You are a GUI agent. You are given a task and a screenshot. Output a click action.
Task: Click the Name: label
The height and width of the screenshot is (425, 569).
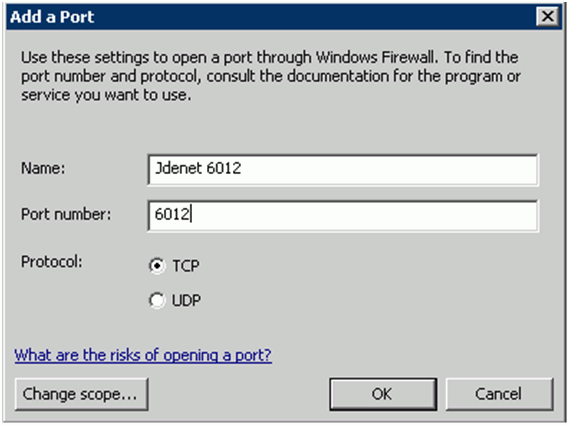(x=43, y=168)
